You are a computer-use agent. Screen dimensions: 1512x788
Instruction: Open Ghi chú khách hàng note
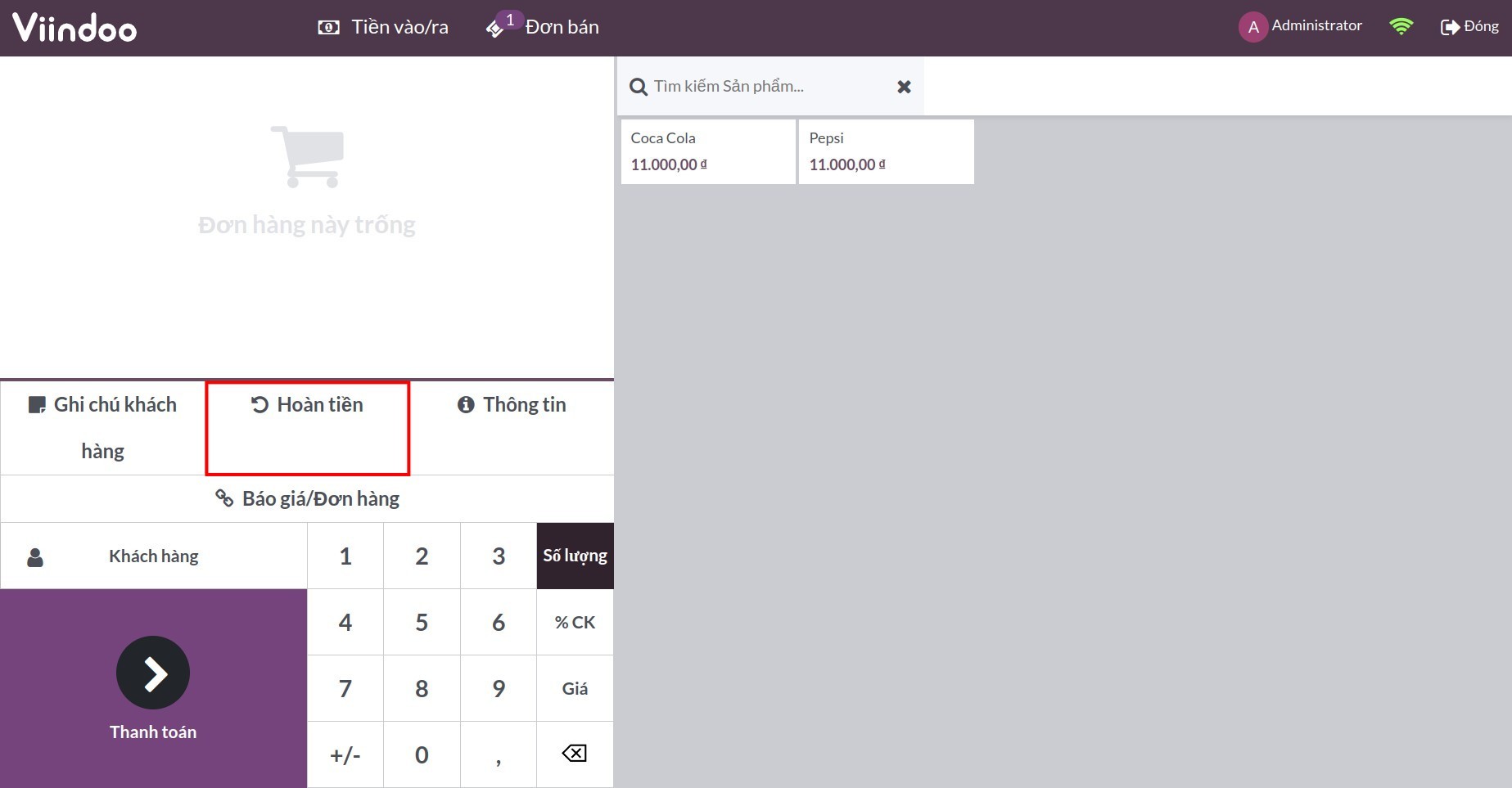(103, 427)
